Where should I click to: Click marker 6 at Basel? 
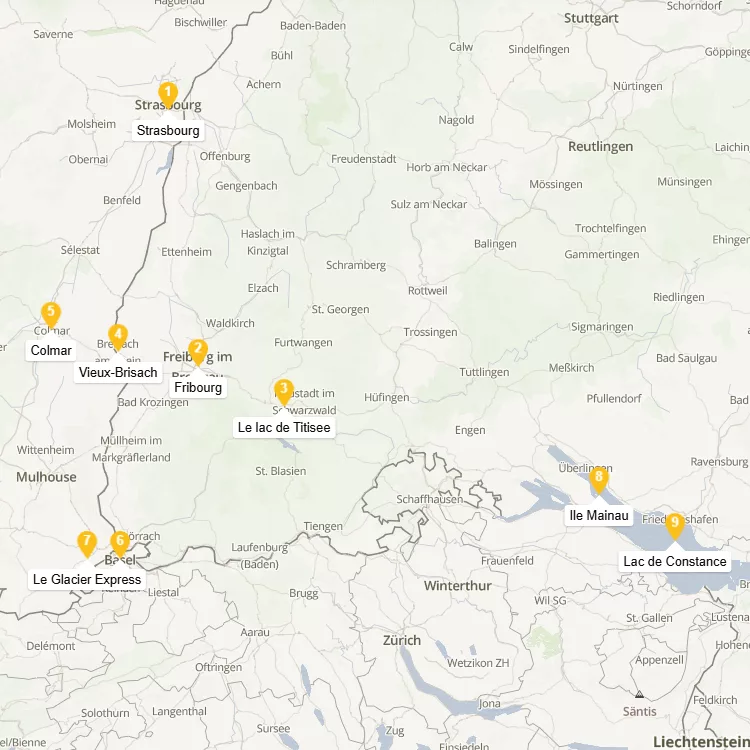(120, 544)
